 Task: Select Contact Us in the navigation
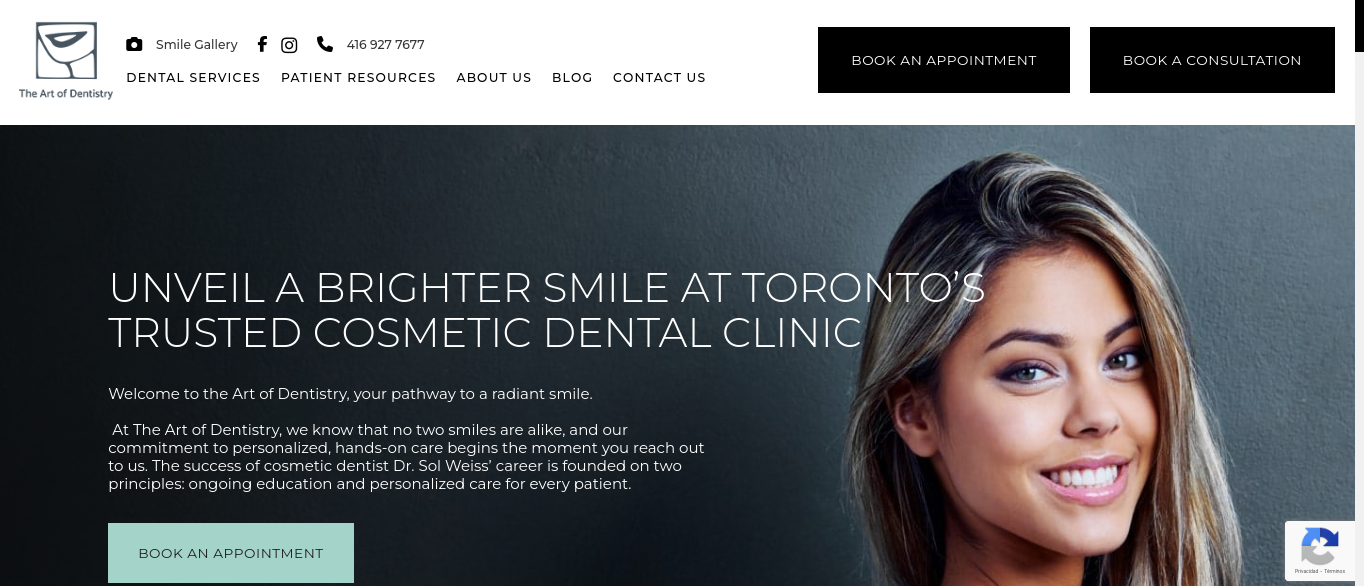coord(659,78)
